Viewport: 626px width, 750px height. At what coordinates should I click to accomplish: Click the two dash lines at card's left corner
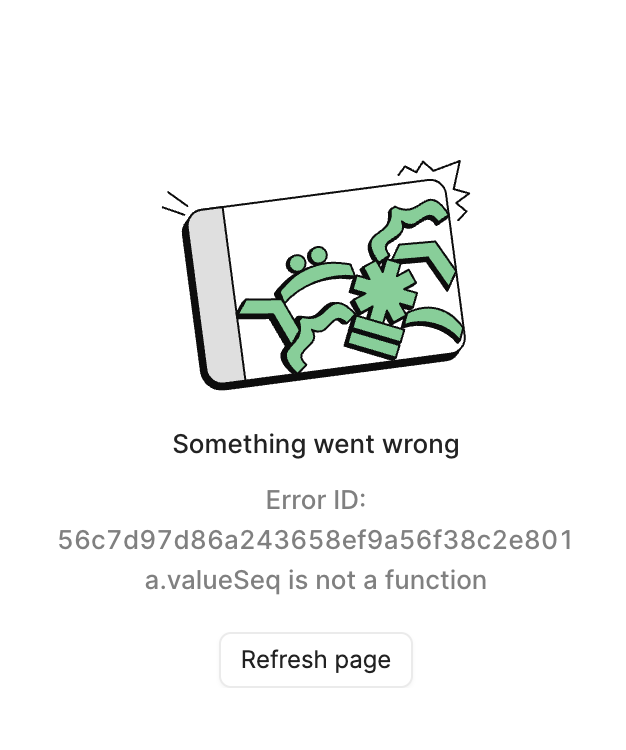(x=175, y=204)
